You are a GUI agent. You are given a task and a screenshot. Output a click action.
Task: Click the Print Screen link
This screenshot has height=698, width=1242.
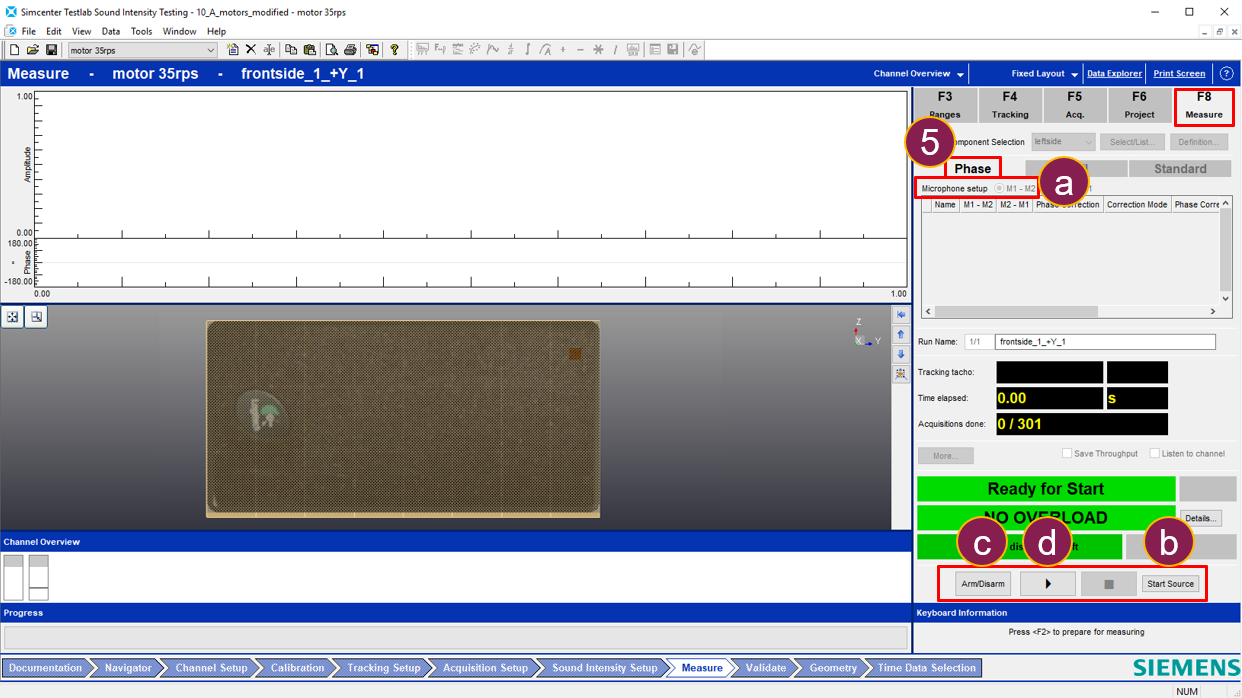[1179, 74]
